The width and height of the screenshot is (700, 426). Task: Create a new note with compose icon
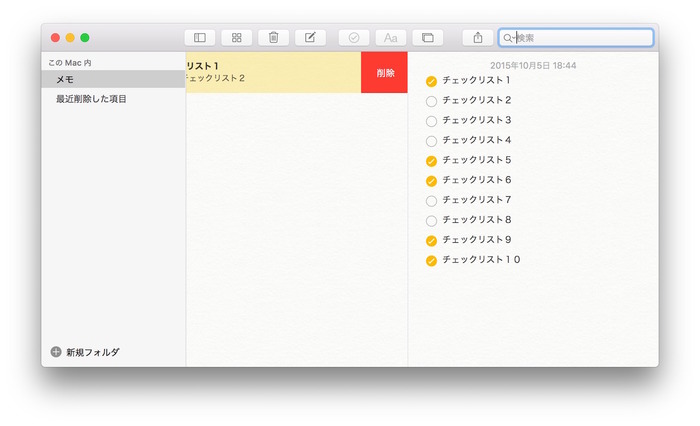pyautogui.click(x=310, y=38)
